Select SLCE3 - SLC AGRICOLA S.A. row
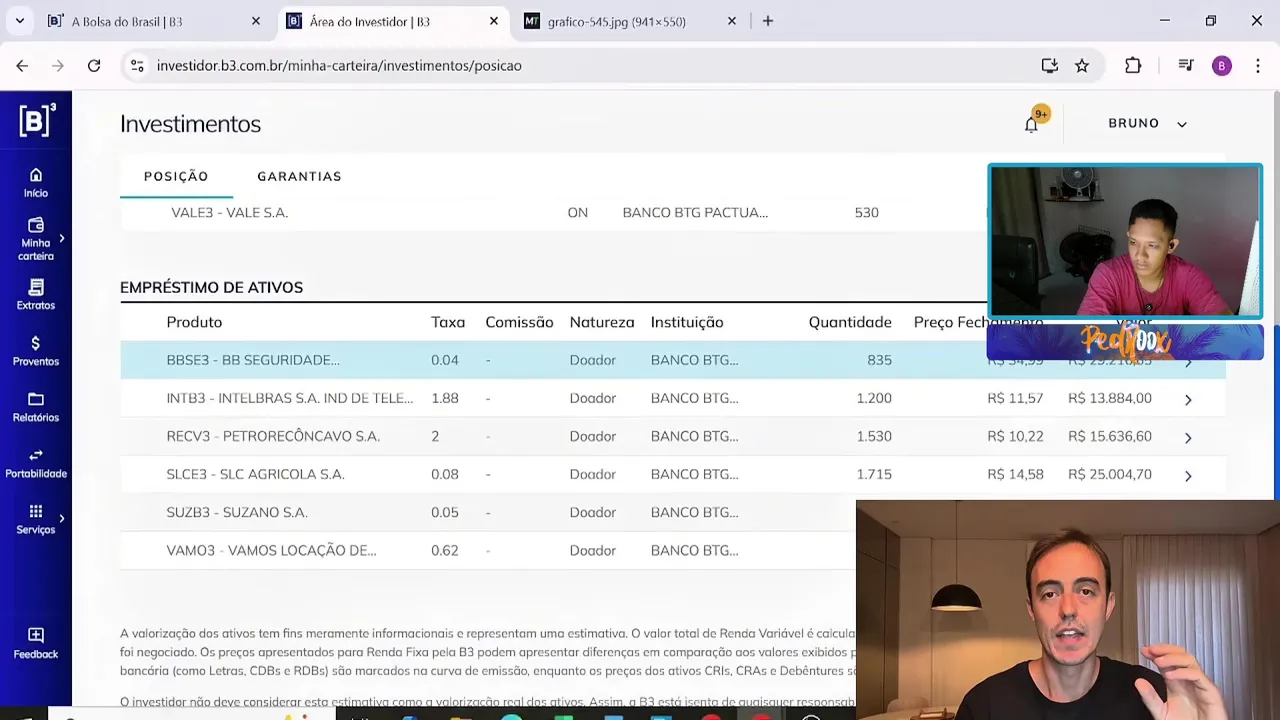 tap(672, 474)
